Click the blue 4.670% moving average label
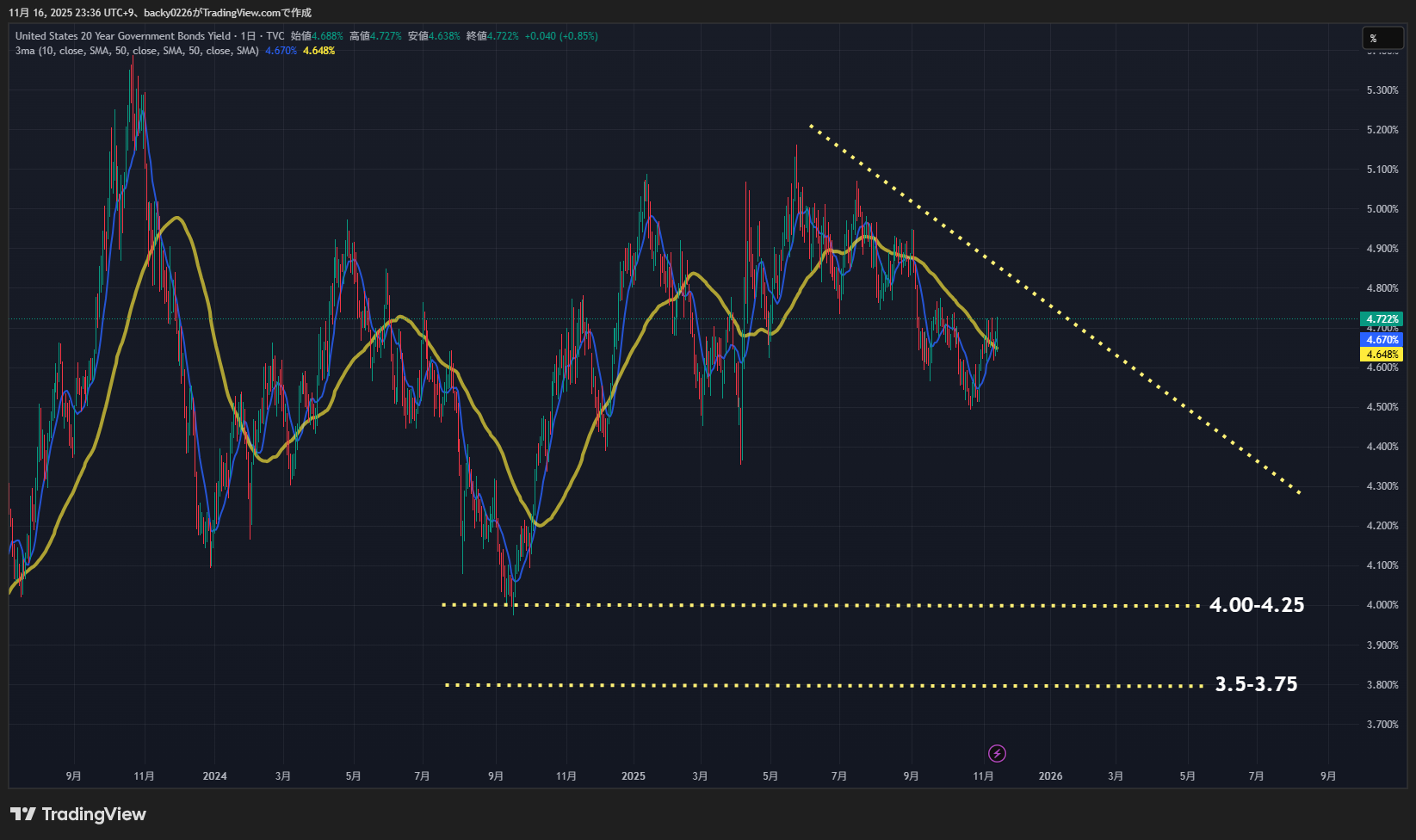 click(x=1382, y=340)
